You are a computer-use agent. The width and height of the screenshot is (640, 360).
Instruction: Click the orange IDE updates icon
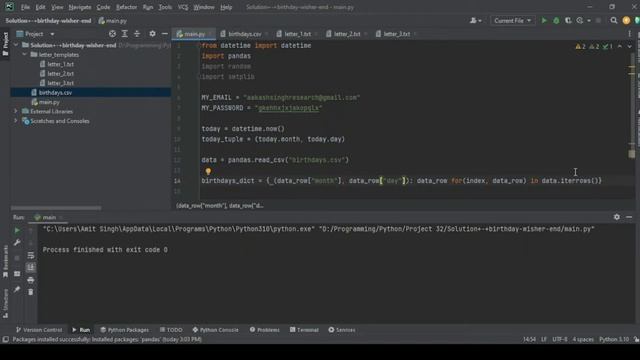pos(626,20)
